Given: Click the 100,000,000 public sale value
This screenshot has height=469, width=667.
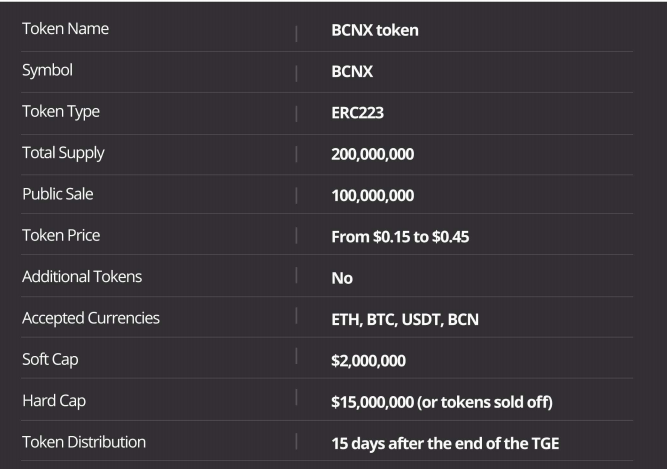Looking at the screenshot, I should 373,195.
